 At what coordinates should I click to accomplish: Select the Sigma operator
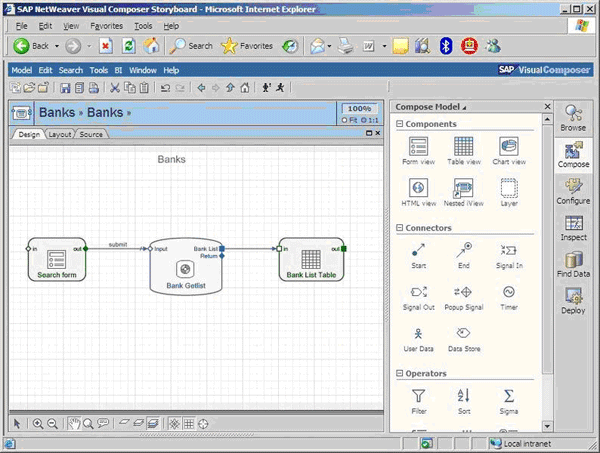coord(509,402)
